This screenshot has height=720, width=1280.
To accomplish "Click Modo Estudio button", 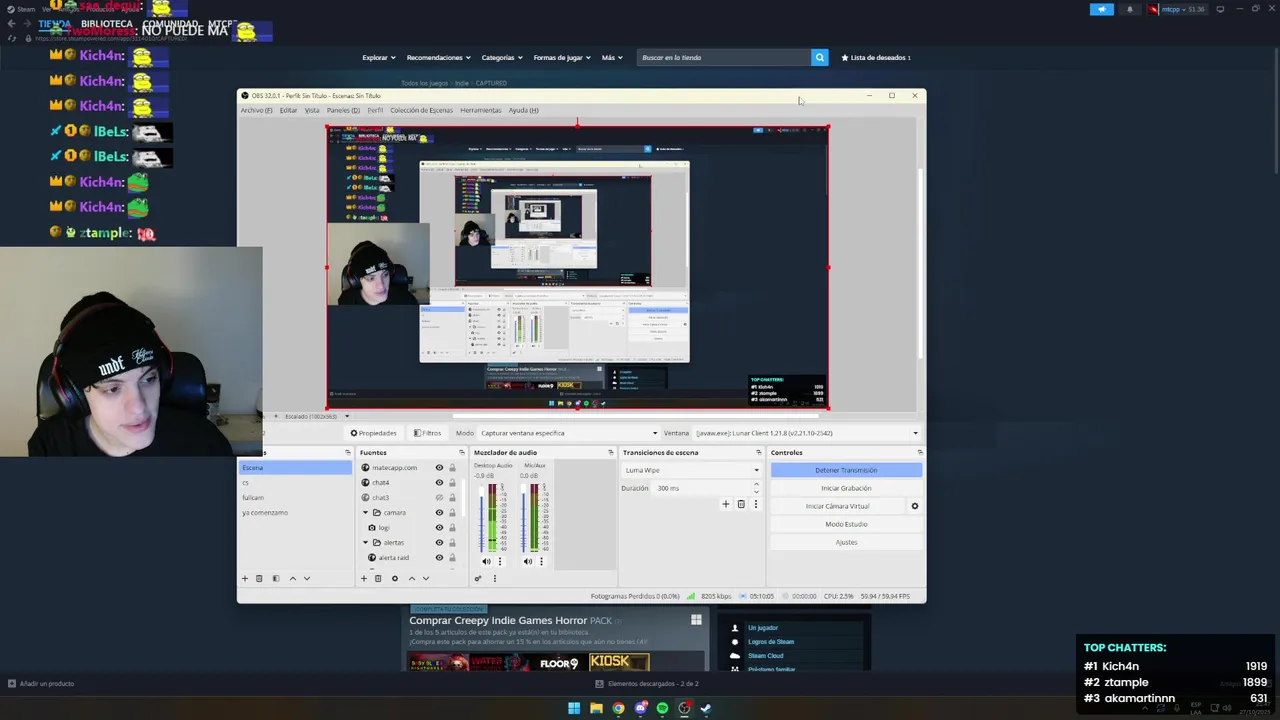I will tap(846, 524).
